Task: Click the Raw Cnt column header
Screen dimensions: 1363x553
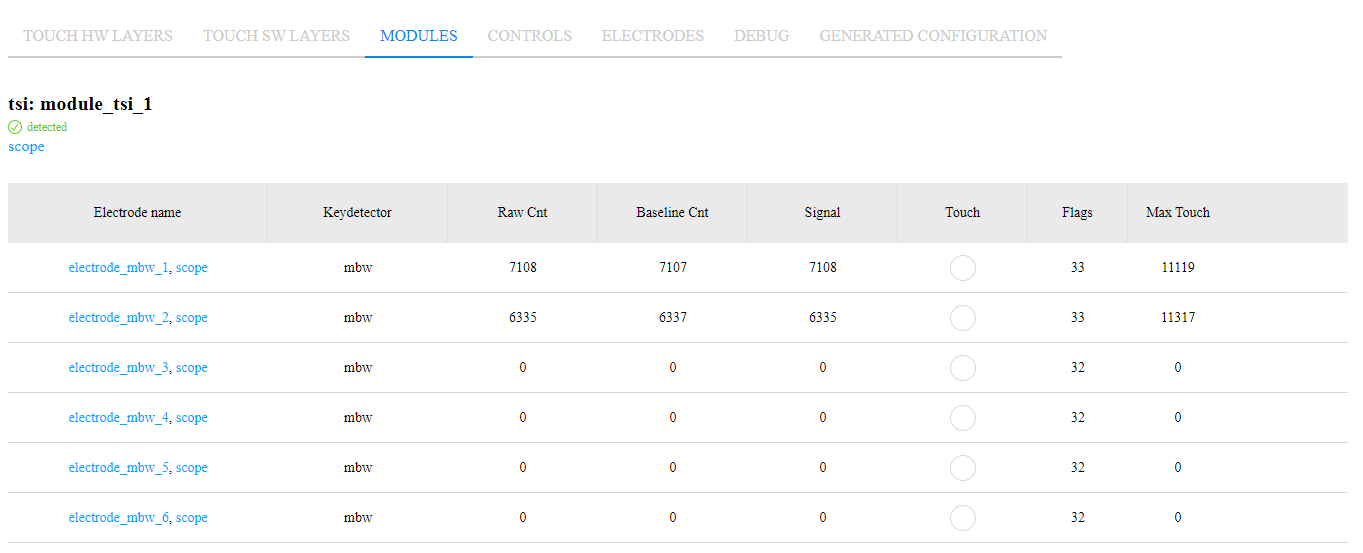Action: pos(522,213)
